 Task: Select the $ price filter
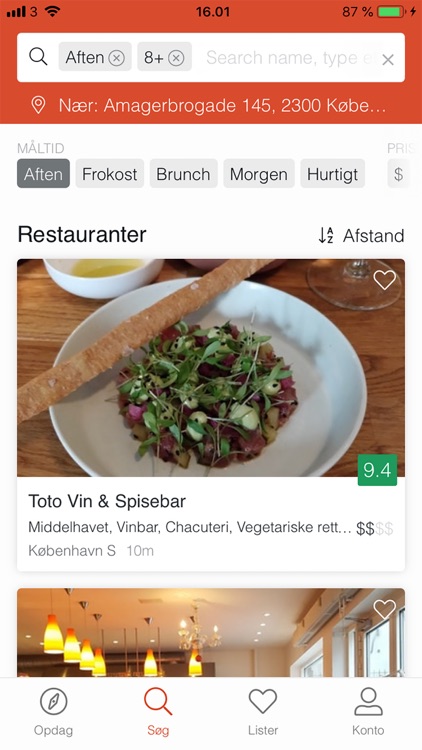398,174
